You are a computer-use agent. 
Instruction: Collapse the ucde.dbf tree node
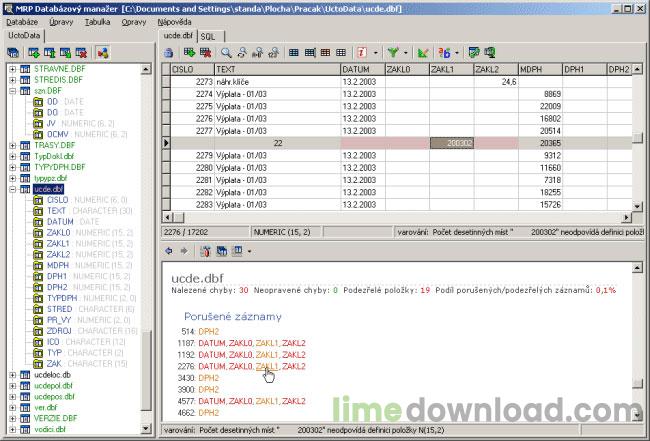tap(12, 189)
